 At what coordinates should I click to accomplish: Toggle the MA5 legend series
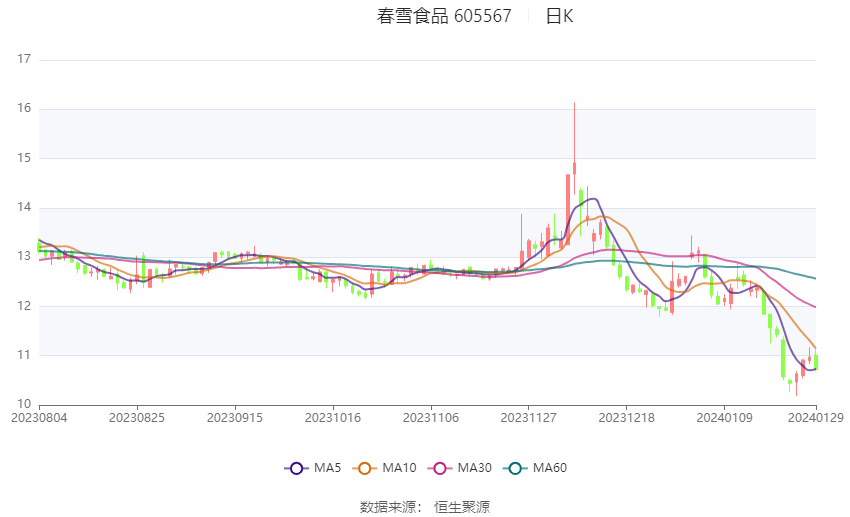point(313,468)
